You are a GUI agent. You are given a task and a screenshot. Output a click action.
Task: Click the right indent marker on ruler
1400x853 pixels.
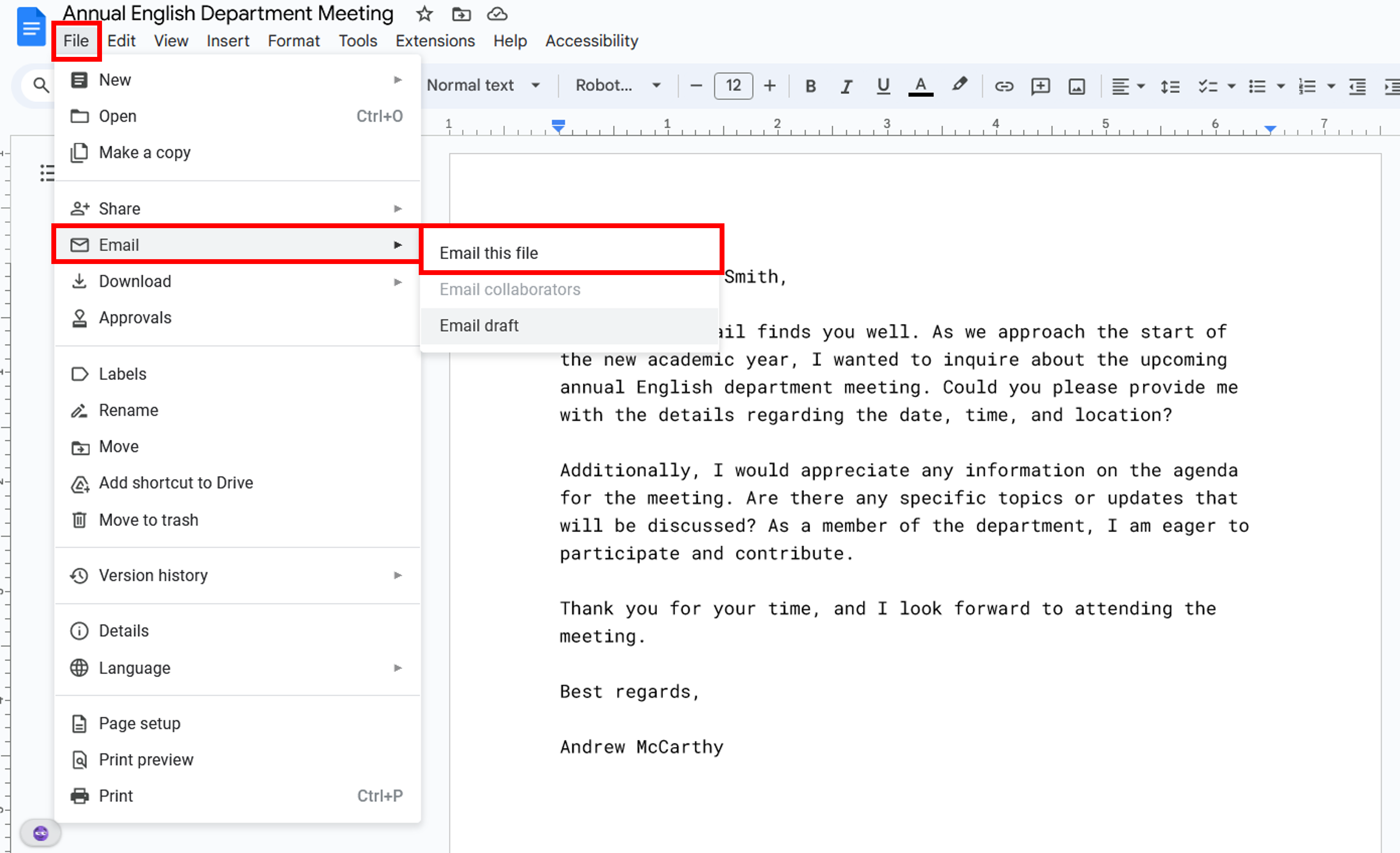click(x=1270, y=129)
